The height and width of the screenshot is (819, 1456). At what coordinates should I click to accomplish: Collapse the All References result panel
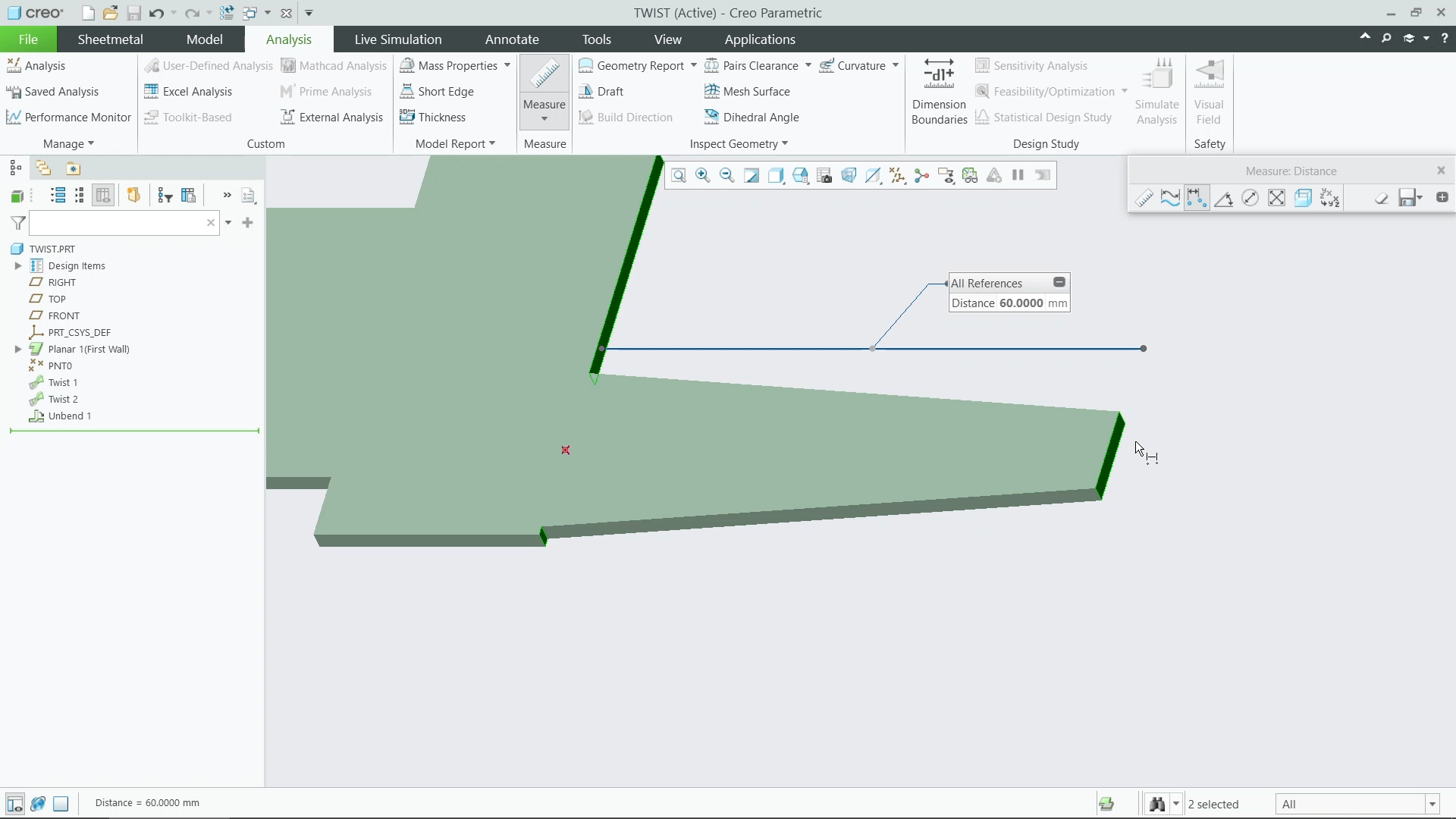coord(1059,283)
